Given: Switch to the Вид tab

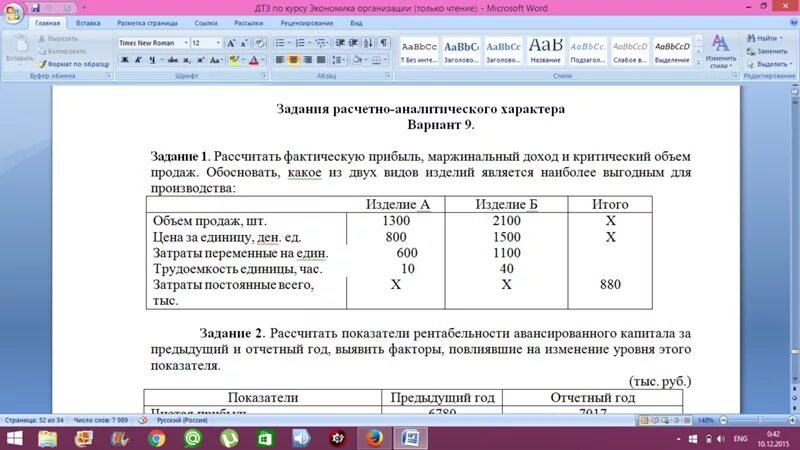Looking at the screenshot, I should 356,23.
